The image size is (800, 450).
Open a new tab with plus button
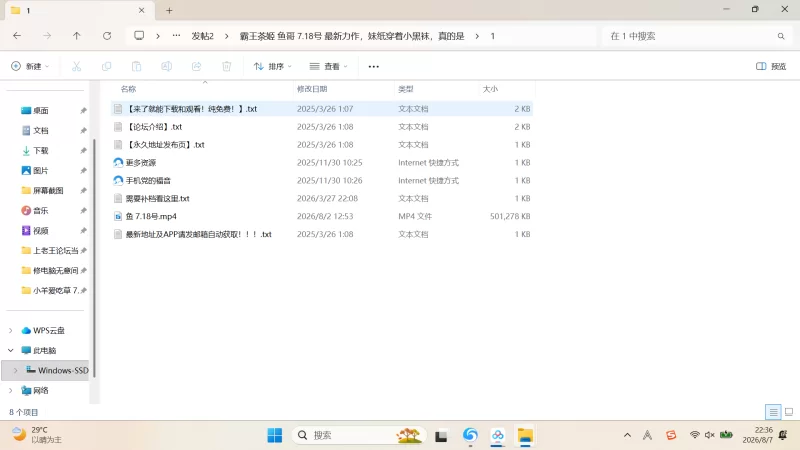(x=169, y=10)
